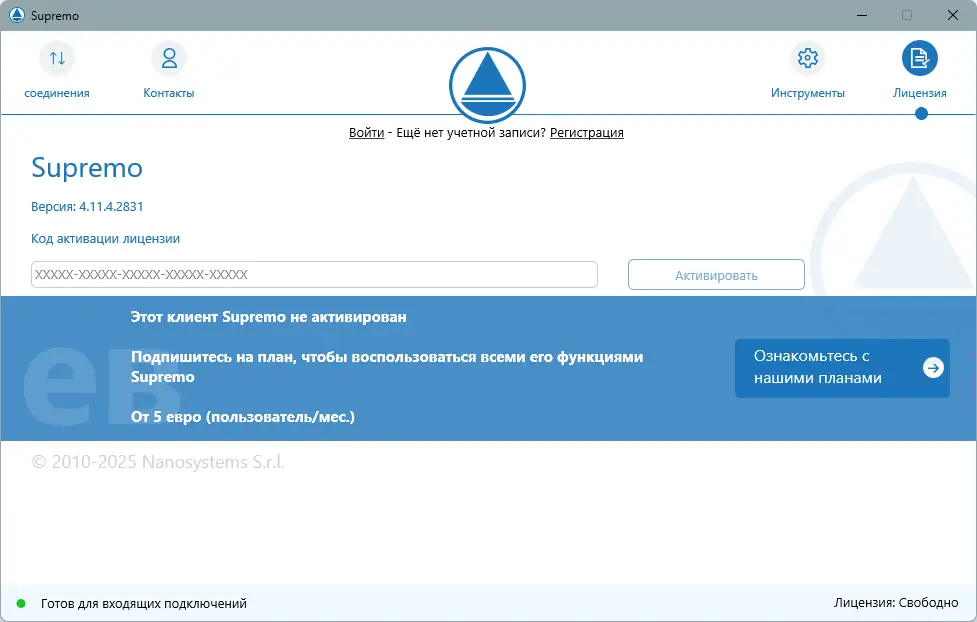Switch to the Лицензия tab label
The height and width of the screenshot is (622, 977).
pyautogui.click(x=920, y=93)
